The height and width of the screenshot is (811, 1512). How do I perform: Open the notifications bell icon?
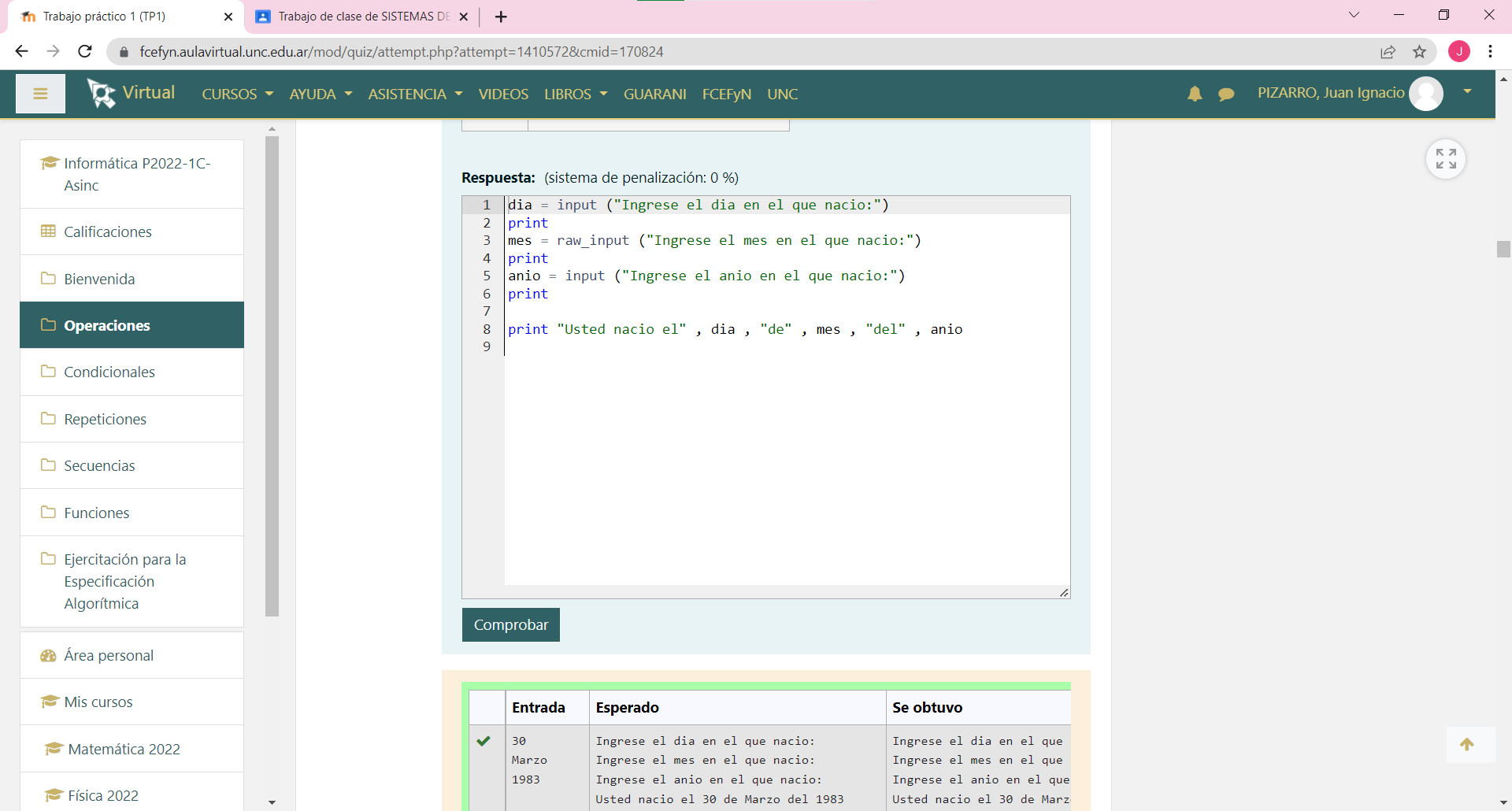pos(1194,94)
